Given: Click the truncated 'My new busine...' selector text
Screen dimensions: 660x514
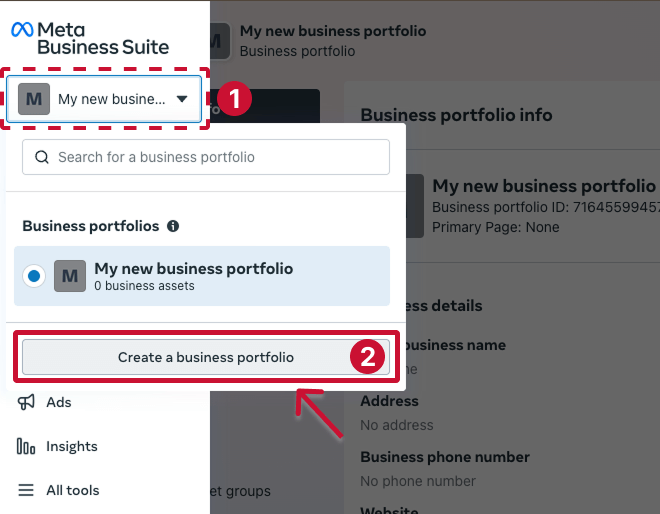Looking at the screenshot, I should pyautogui.click(x=111, y=99).
